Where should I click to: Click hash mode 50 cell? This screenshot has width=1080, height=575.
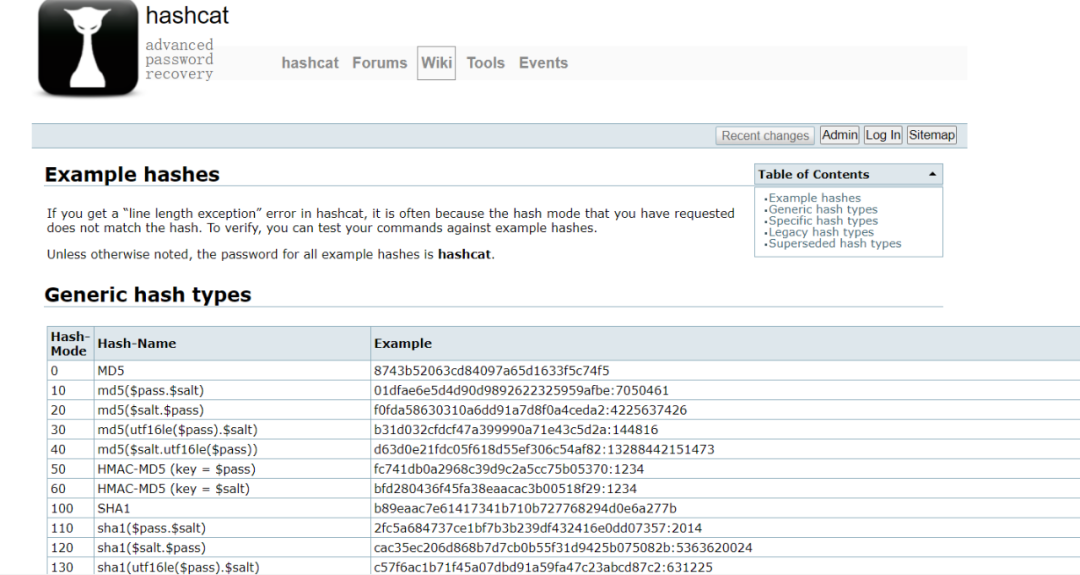click(x=70, y=469)
